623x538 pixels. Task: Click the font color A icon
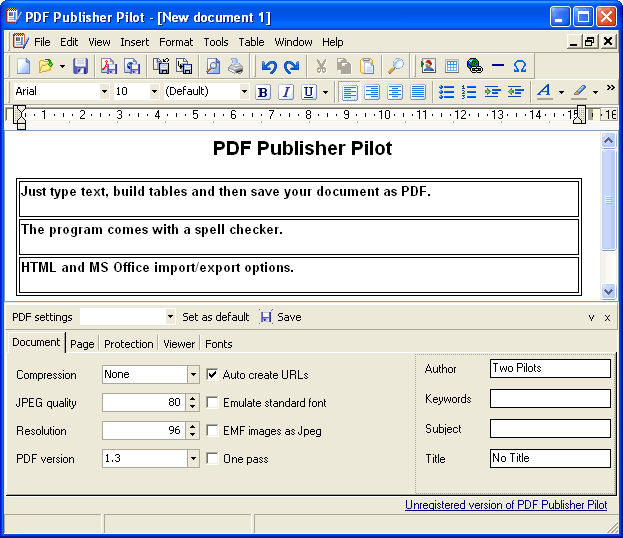[x=544, y=92]
